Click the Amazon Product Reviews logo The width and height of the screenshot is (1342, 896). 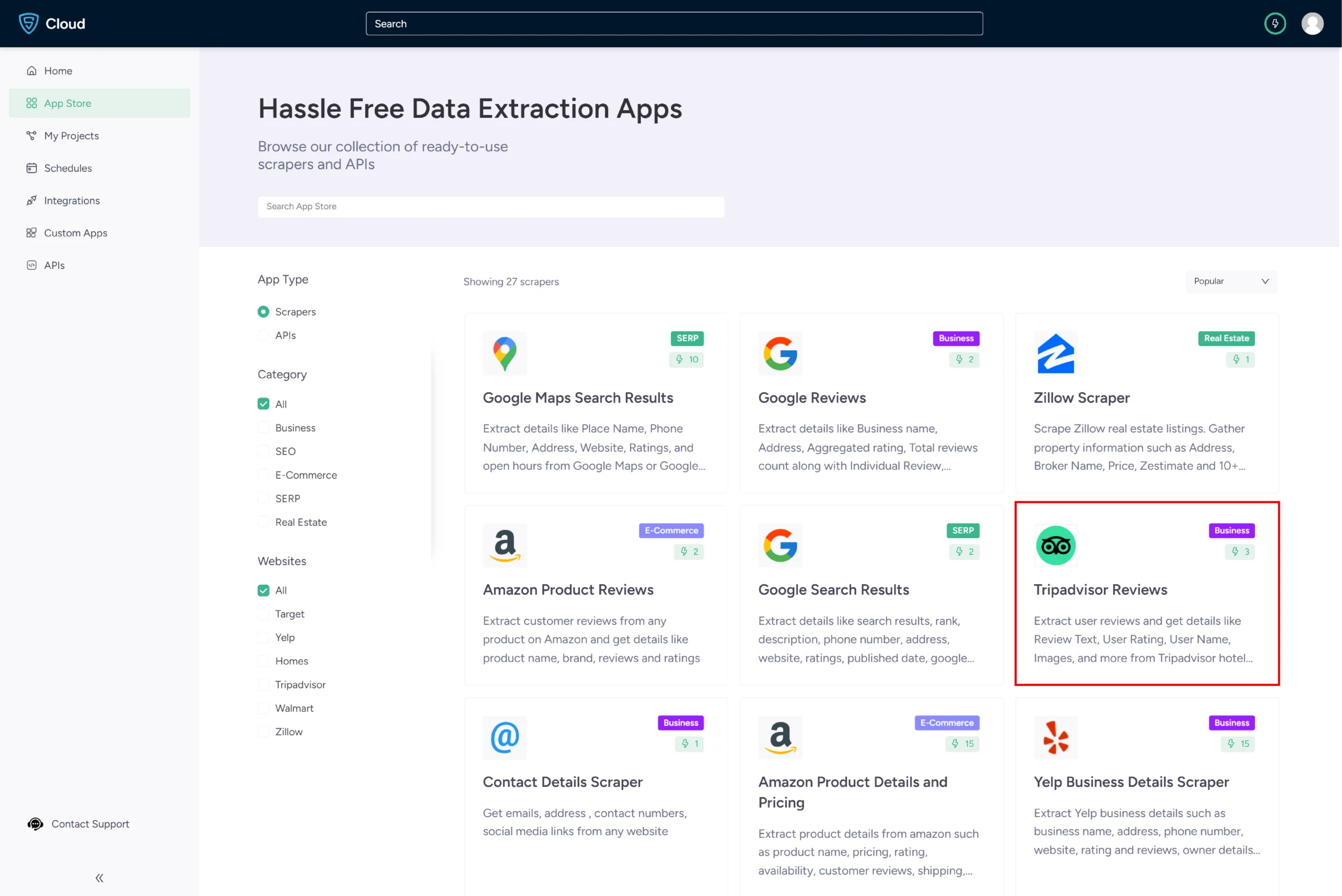click(x=504, y=545)
